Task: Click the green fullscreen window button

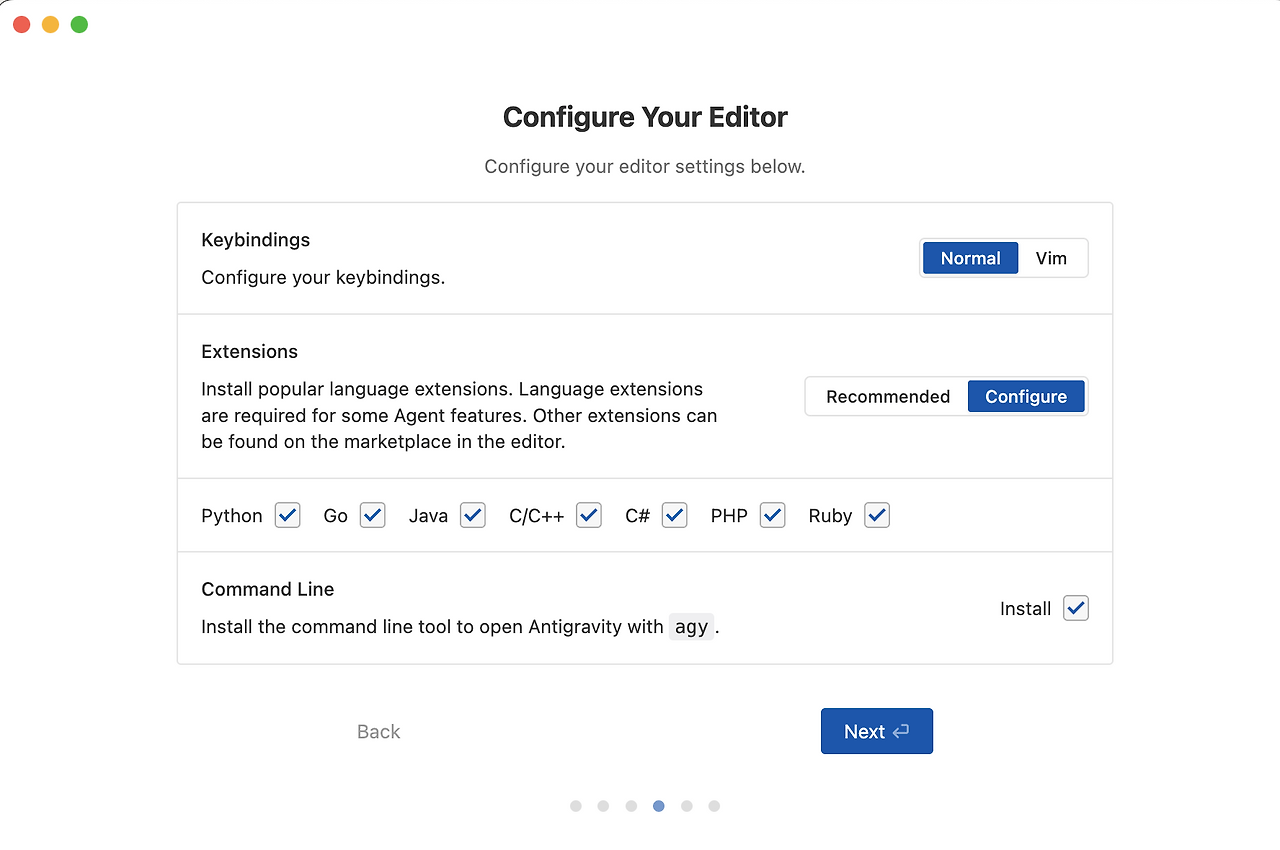Action: (x=79, y=24)
